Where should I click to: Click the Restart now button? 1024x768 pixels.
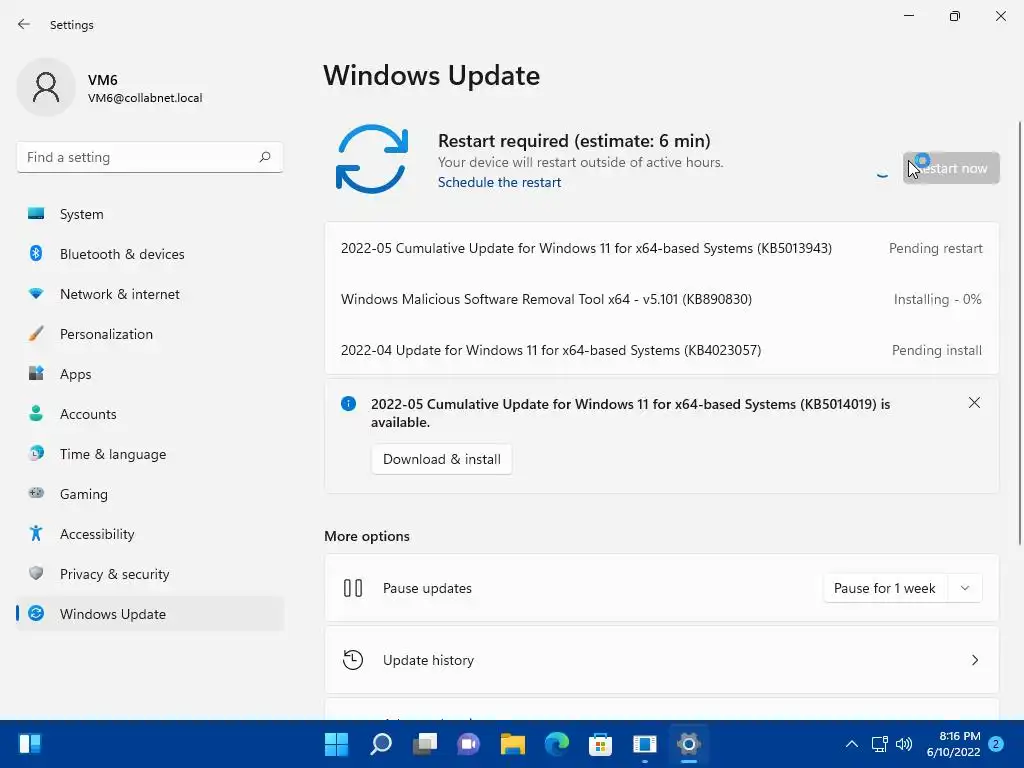coord(951,168)
